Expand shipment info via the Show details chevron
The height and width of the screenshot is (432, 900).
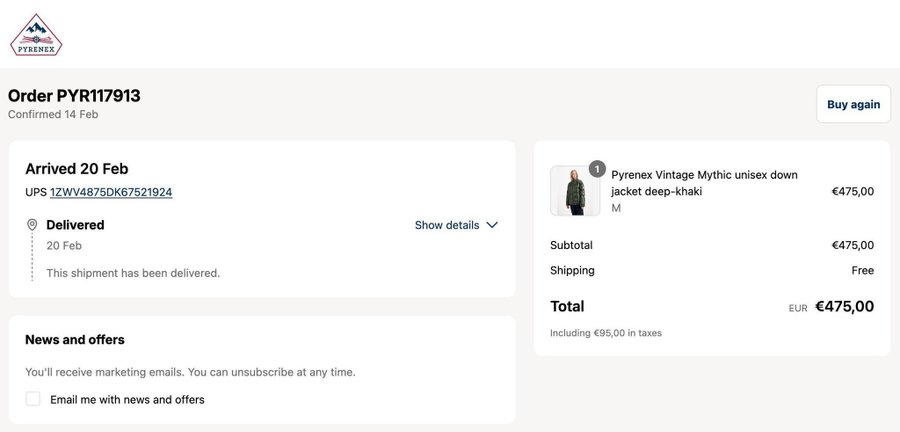492,225
